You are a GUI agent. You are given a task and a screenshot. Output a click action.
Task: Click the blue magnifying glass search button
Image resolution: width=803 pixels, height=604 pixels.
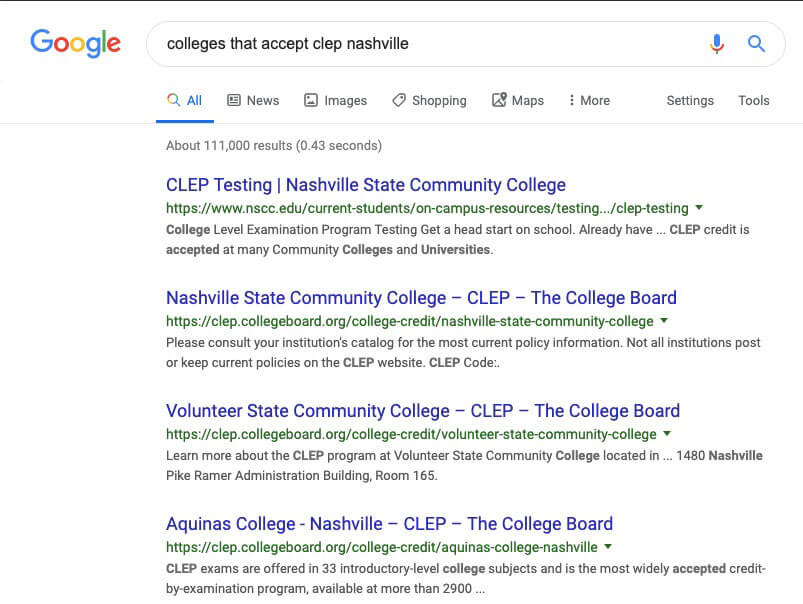756,44
